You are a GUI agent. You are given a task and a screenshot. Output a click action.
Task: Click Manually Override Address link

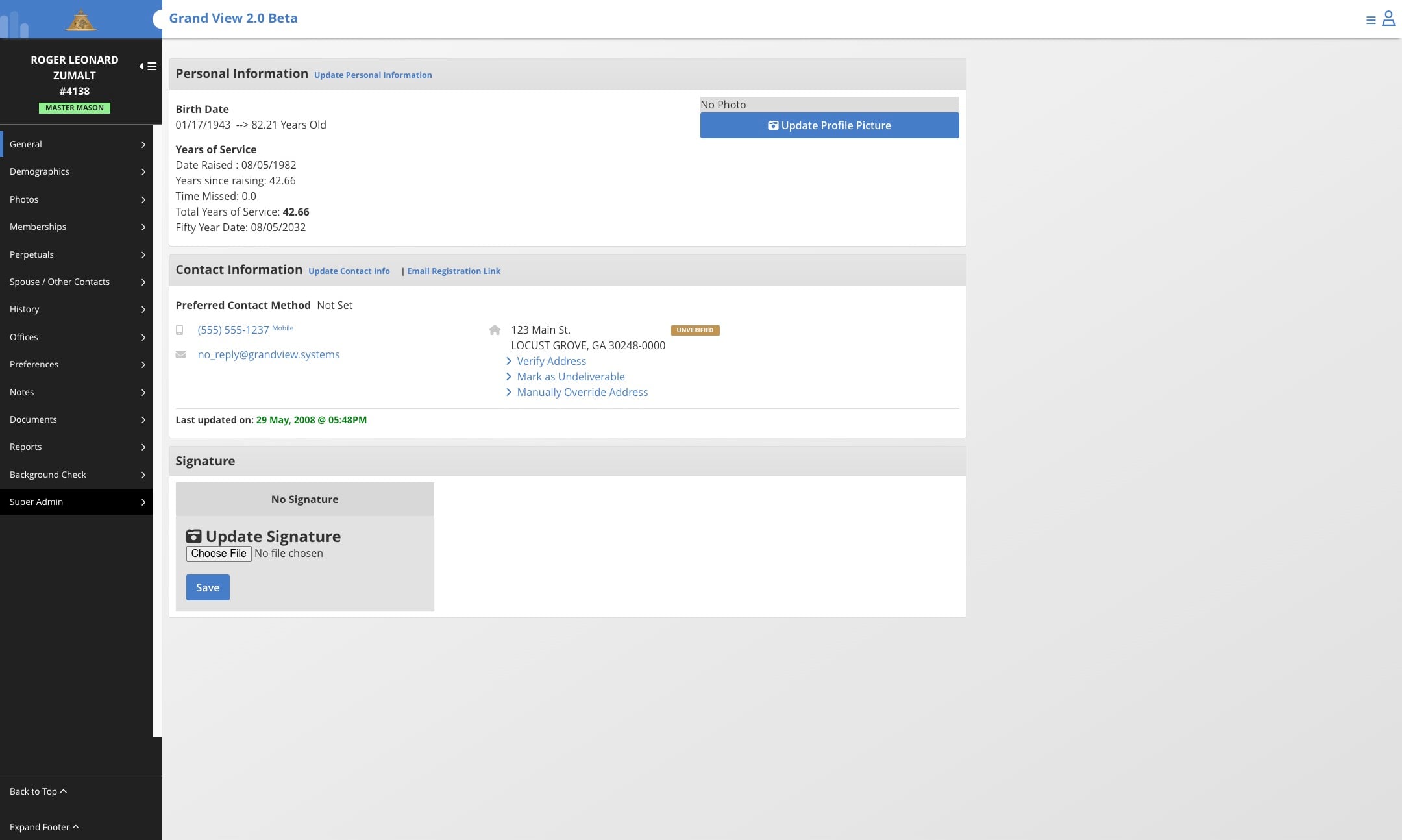click(582, 392)
